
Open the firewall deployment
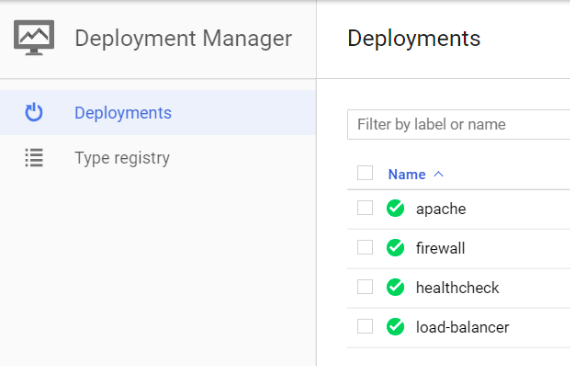click(x=440, y=248)
